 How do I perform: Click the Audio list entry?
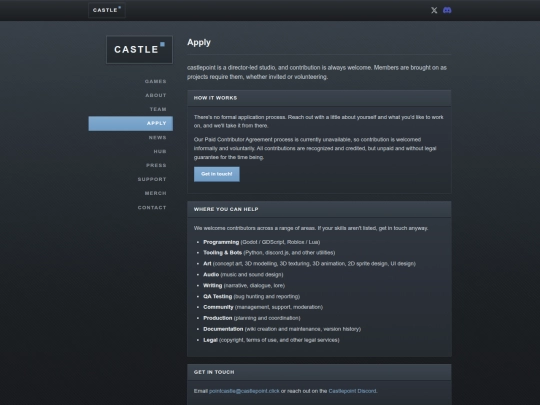coord(243,275)
